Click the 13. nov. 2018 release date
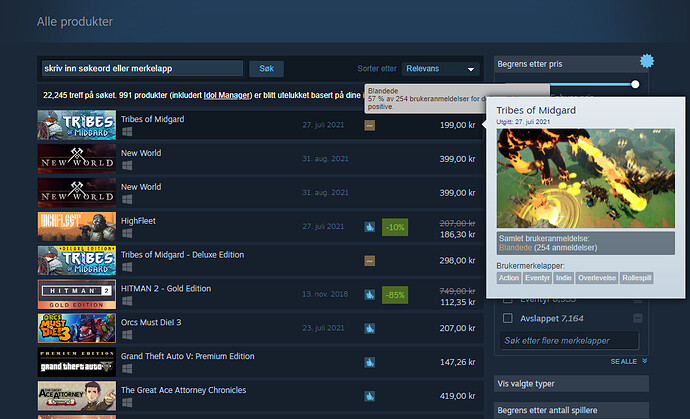This screenshot has width=690, height=419. [325, 294]
